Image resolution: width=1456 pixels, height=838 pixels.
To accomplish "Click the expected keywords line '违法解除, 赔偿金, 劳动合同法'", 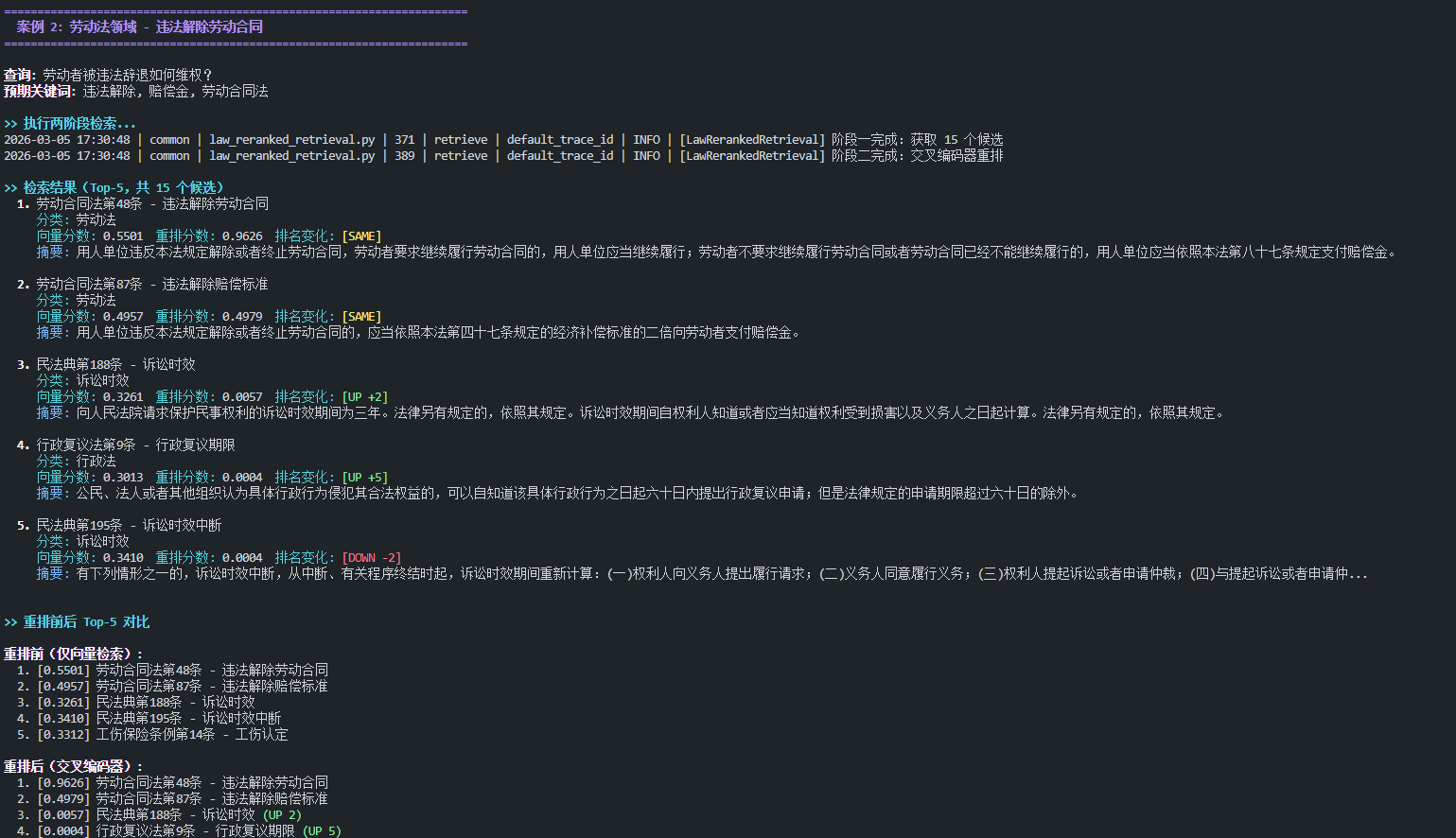I will coord(175,91).
